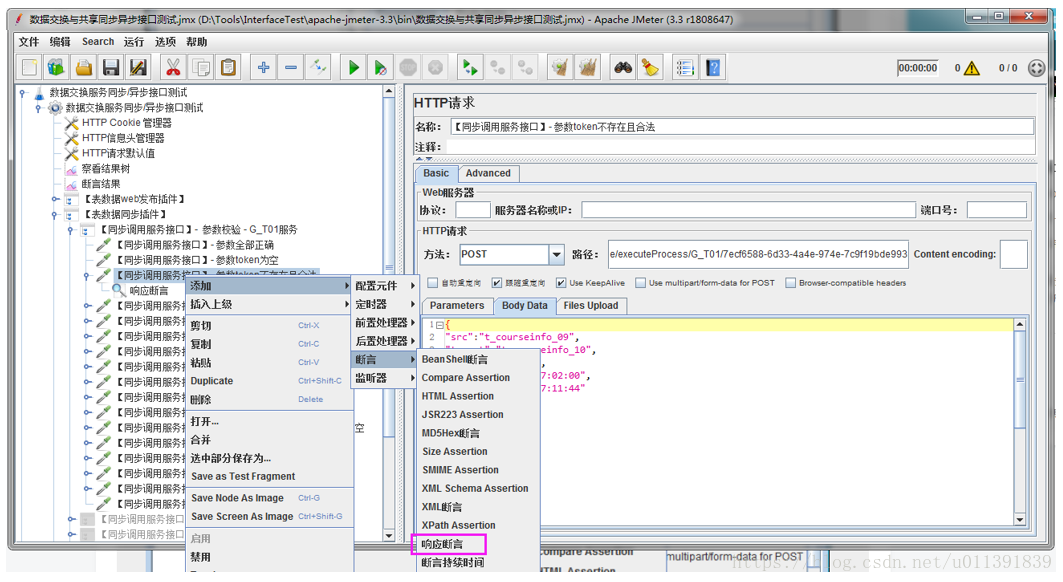This screenshot has height=582, width=1063.
Task: Toggle the Use KeepAlive checkbox
Action: tap(561, 283)
